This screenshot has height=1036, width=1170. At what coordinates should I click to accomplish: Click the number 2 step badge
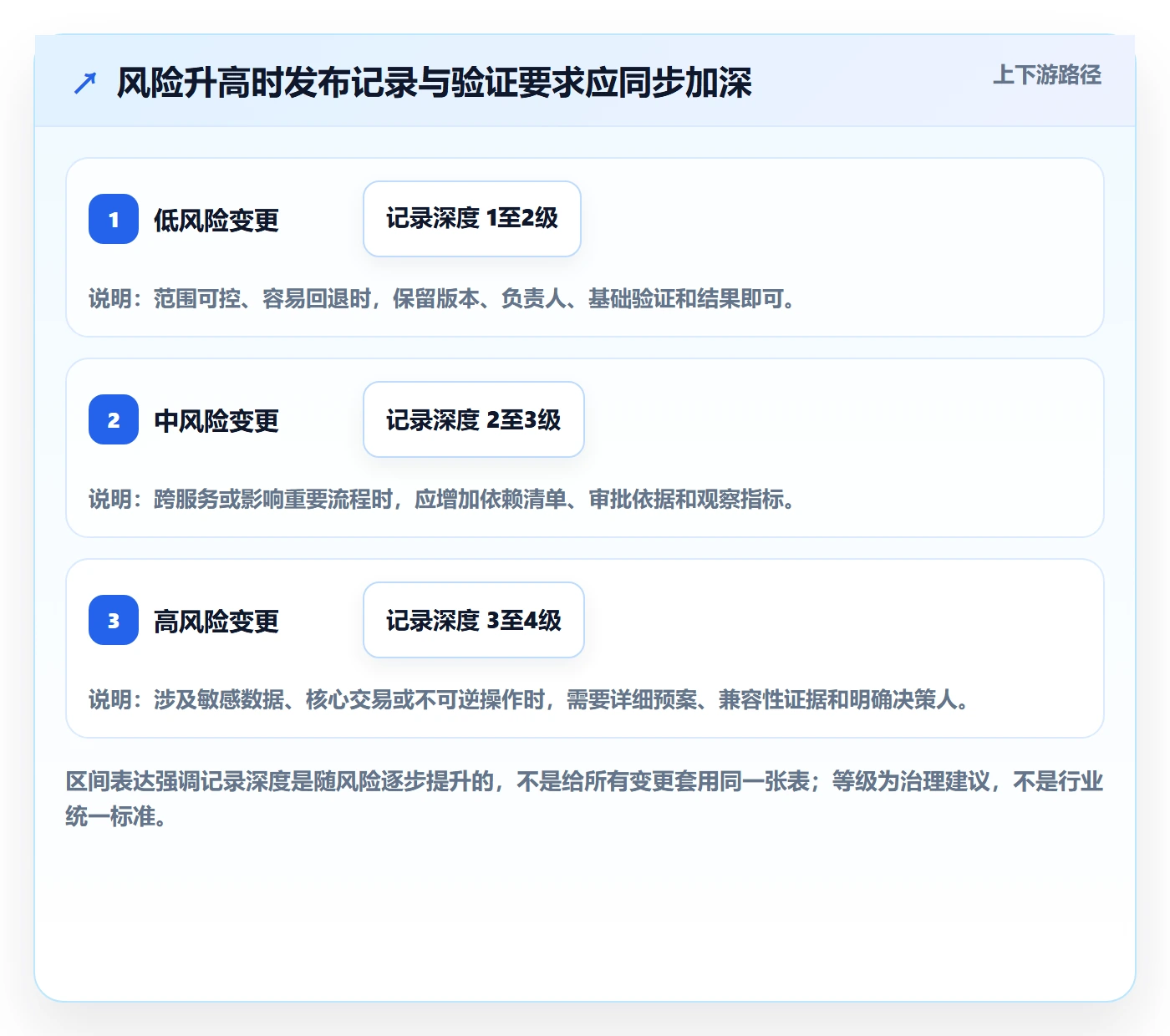pos(114,419)
